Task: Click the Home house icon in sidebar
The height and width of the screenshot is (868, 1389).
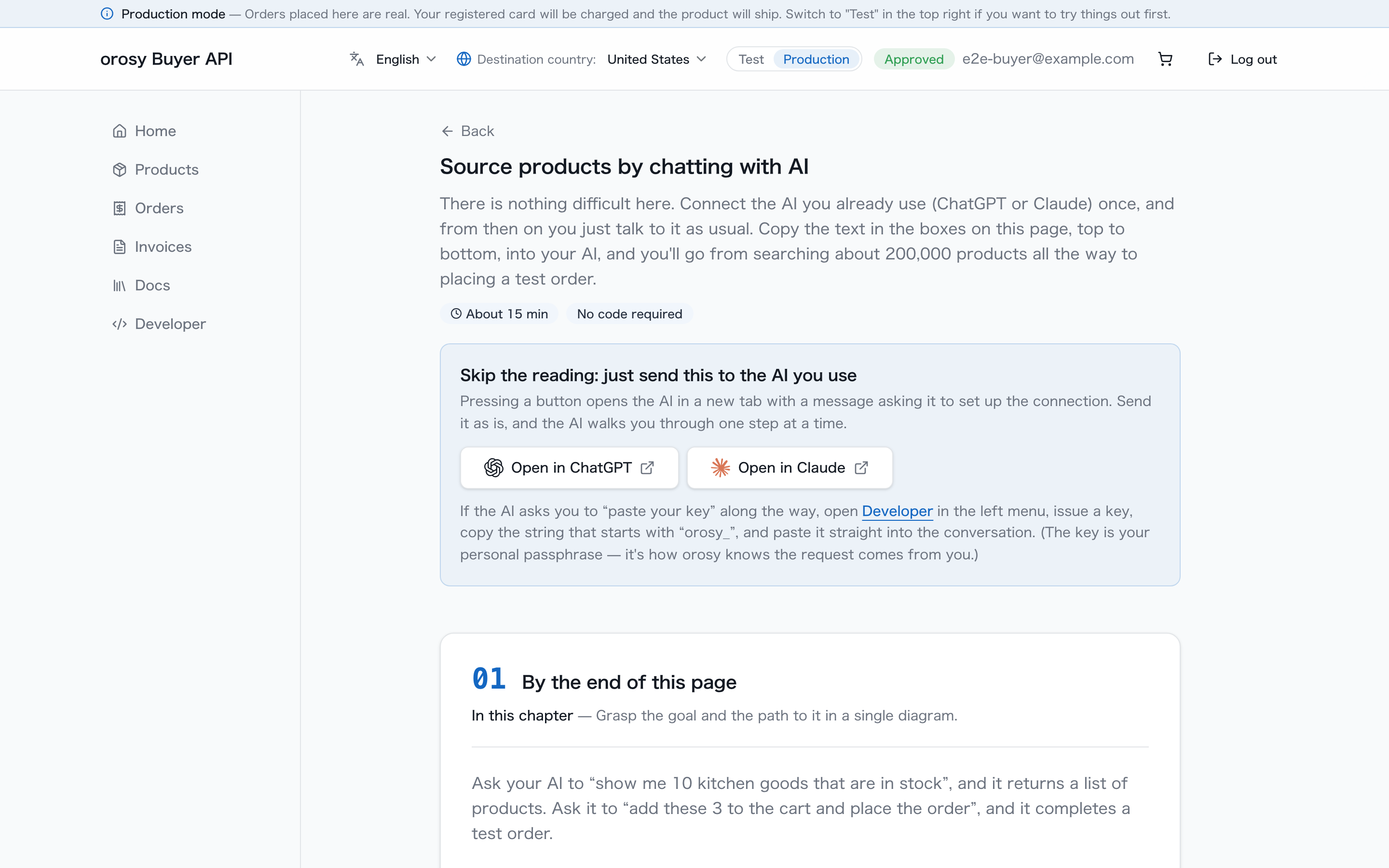Action: point(120,131)
